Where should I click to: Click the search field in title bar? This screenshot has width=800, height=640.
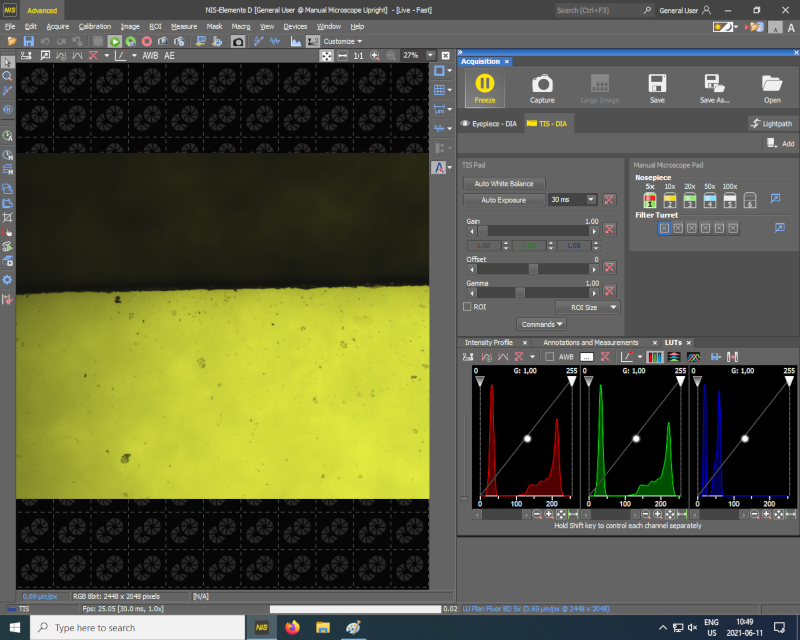tap(604, 10)
